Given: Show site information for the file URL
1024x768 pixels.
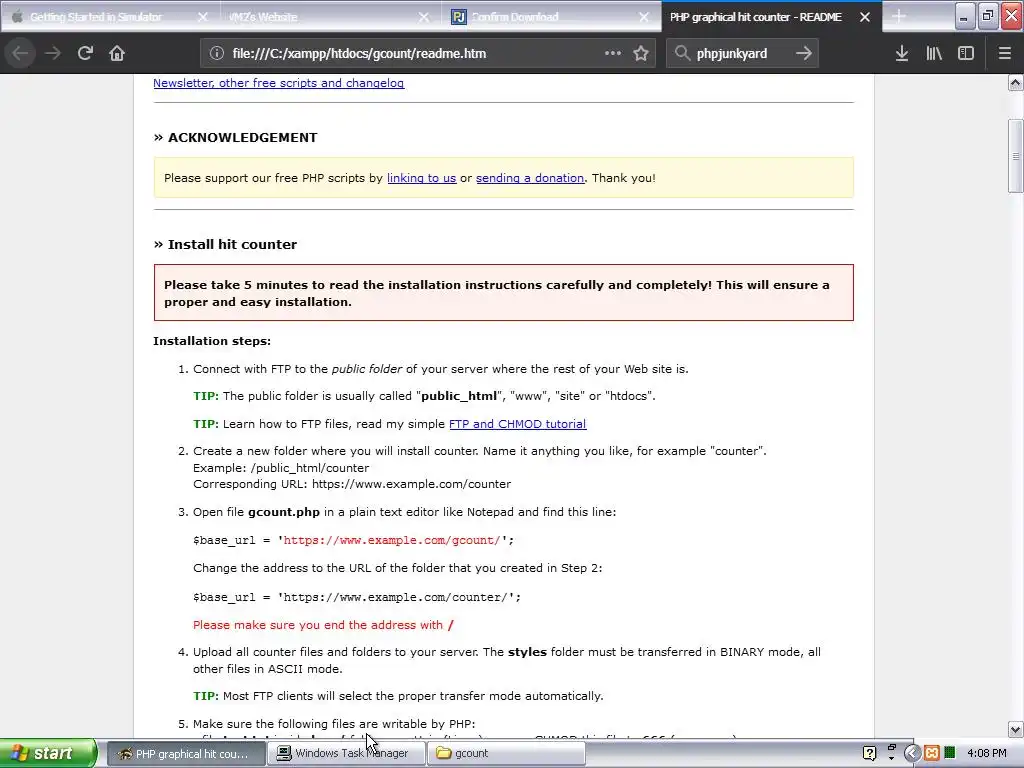Looking at the screenshot, I should (217, 54).
